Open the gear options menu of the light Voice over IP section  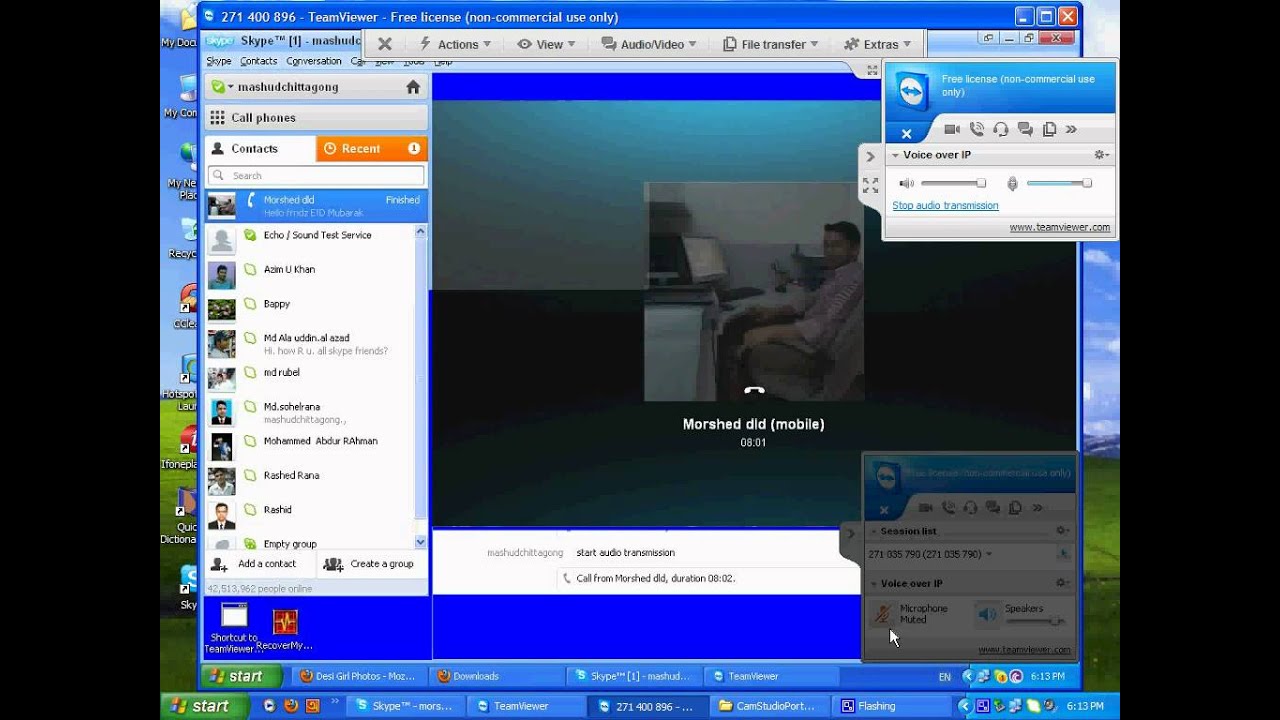(x=1100, y=155)
